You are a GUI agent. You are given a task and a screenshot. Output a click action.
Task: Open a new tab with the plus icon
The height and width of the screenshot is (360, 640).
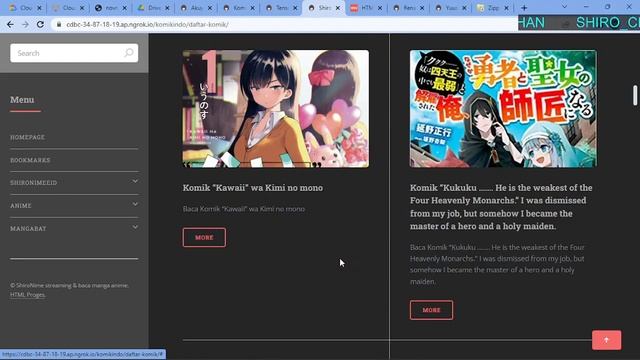(x=524, y=8)
